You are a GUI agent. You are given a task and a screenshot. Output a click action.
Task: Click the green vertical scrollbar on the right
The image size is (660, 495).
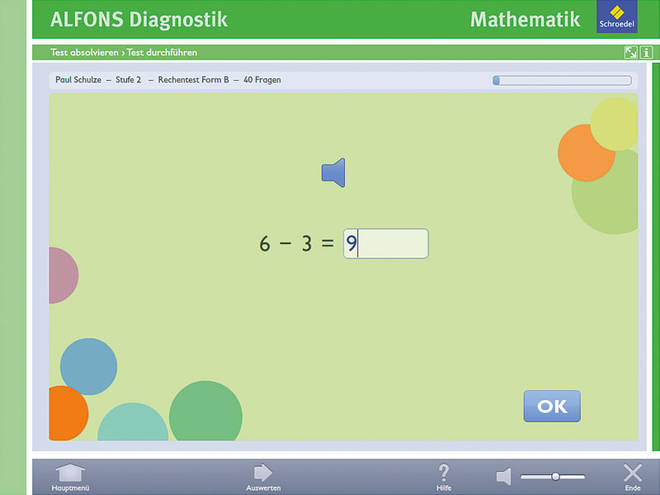pyautogui.click(x=656, y=257)
